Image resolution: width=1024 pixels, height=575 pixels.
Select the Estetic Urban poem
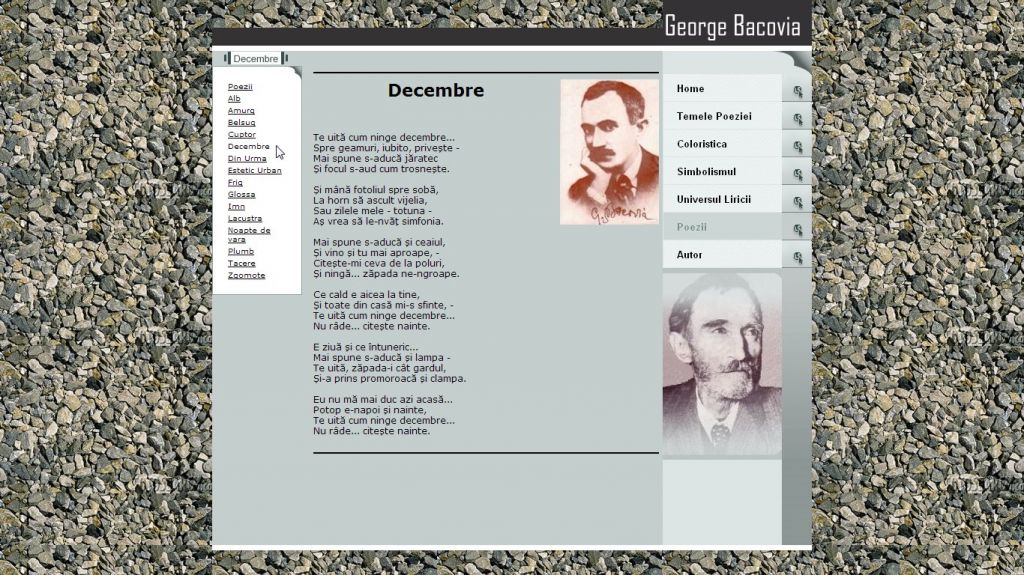click(x=254, y=170)
